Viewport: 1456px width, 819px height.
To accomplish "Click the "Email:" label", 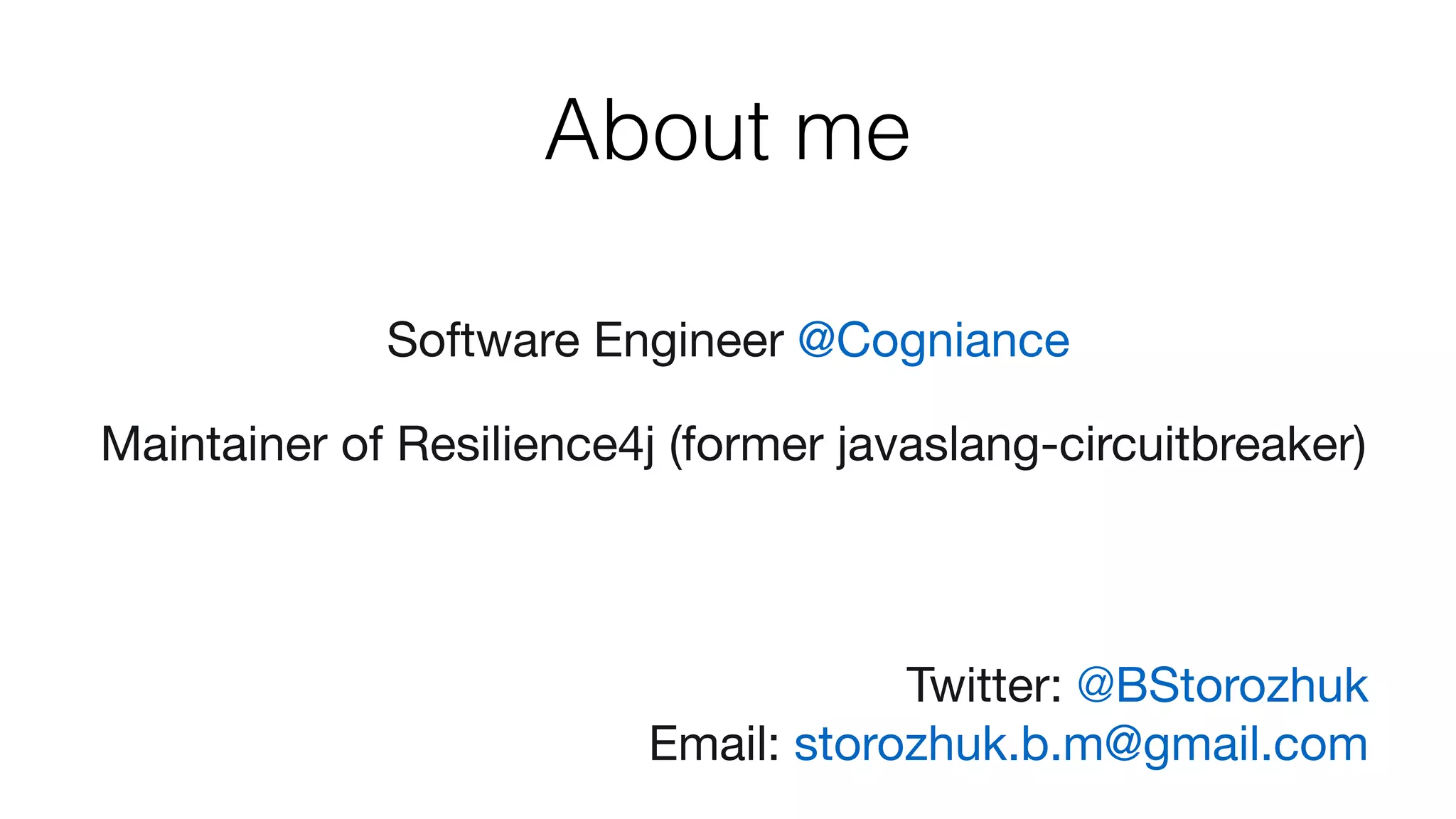I will point(714,745).
